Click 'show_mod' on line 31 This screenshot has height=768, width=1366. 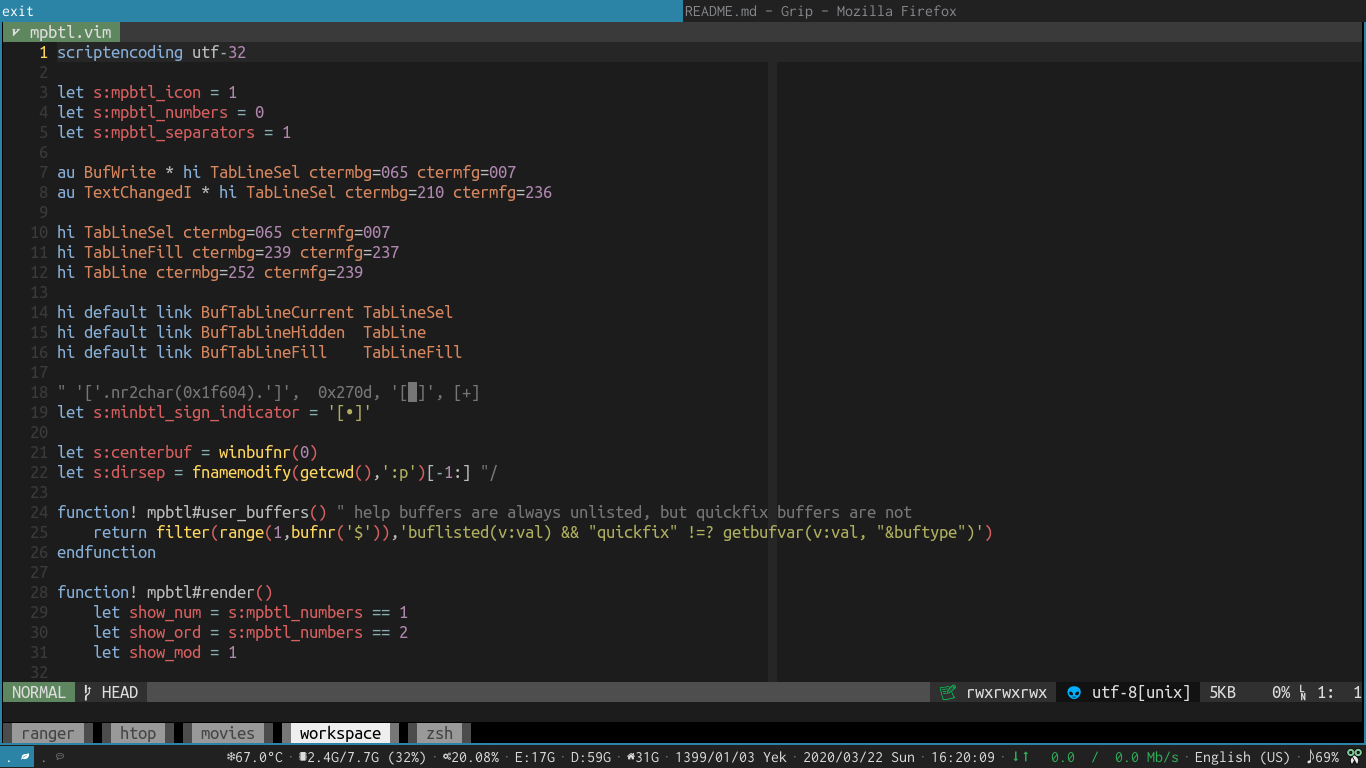[x=165, y=652]
